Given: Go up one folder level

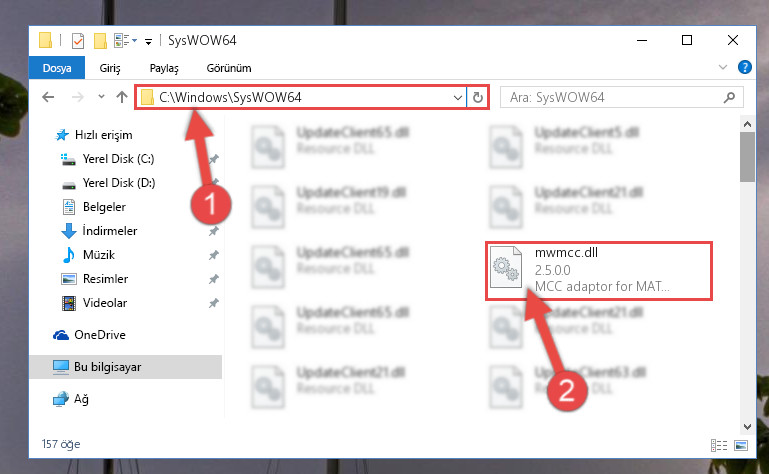Looking at the screenshot, I should [x=122, y=97].
